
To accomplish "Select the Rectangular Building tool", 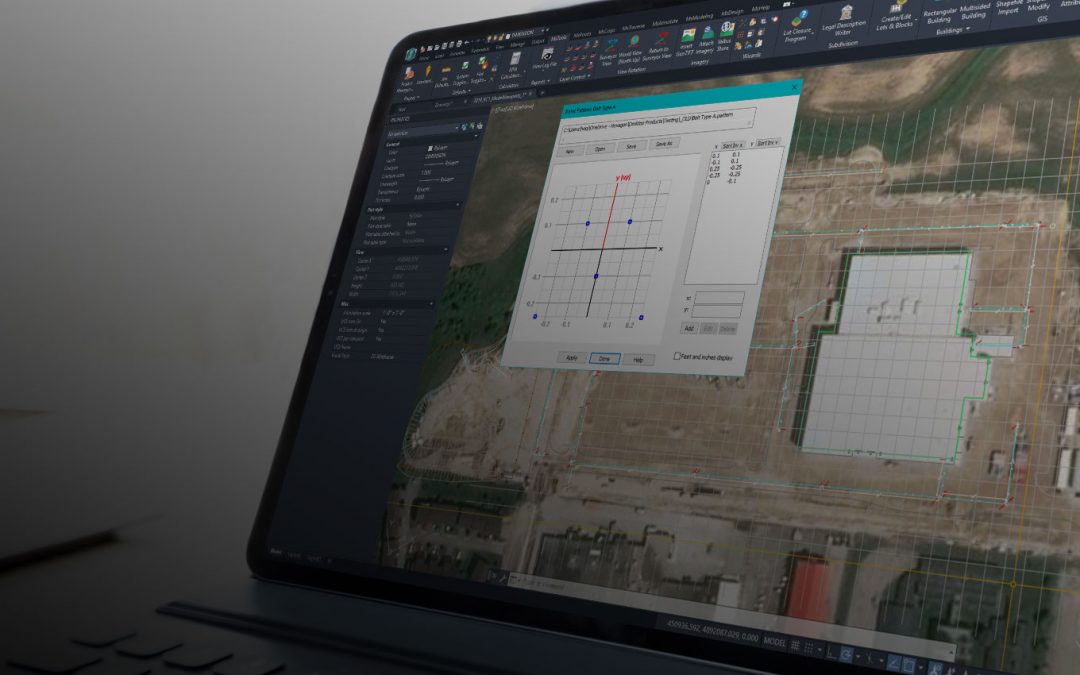I will pos(939,15).
